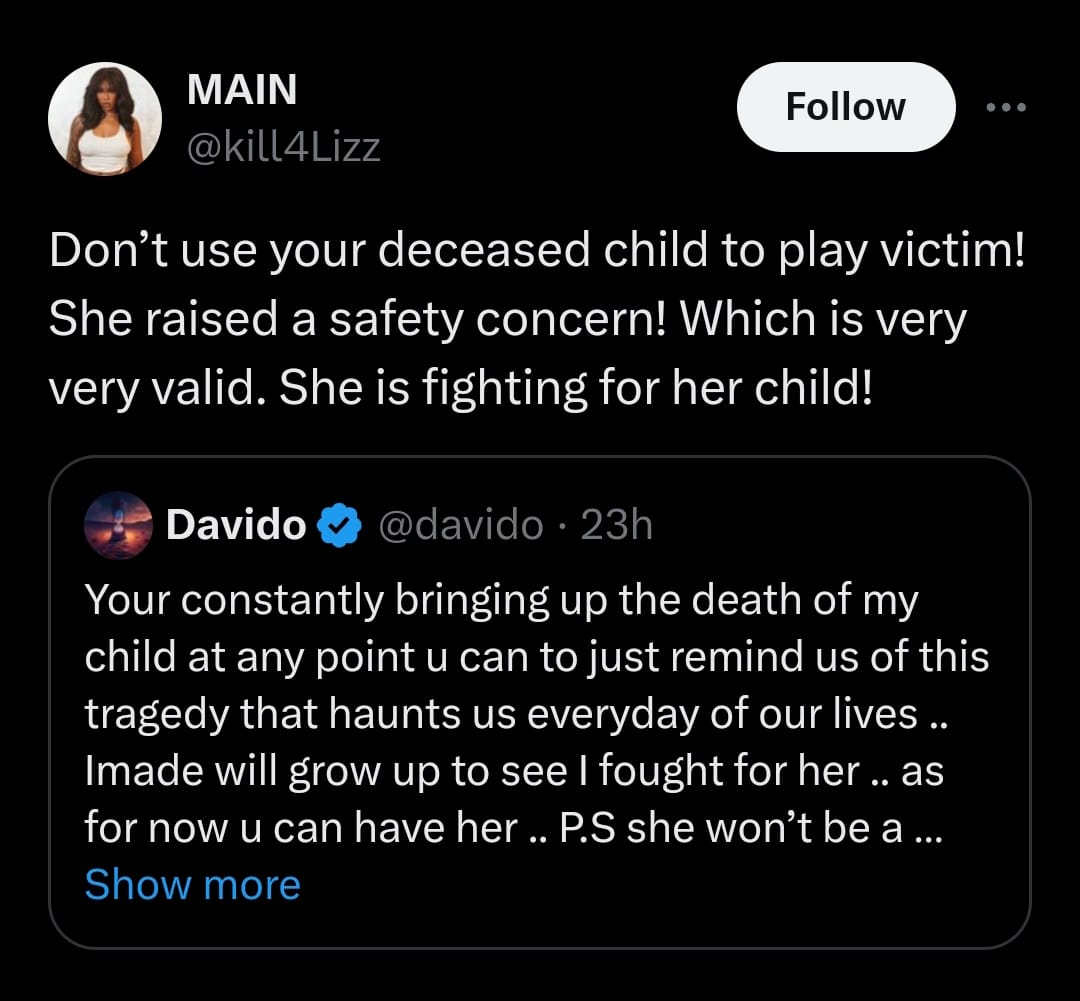Click the quoted line starting "child at any point"

coord(535,657)
